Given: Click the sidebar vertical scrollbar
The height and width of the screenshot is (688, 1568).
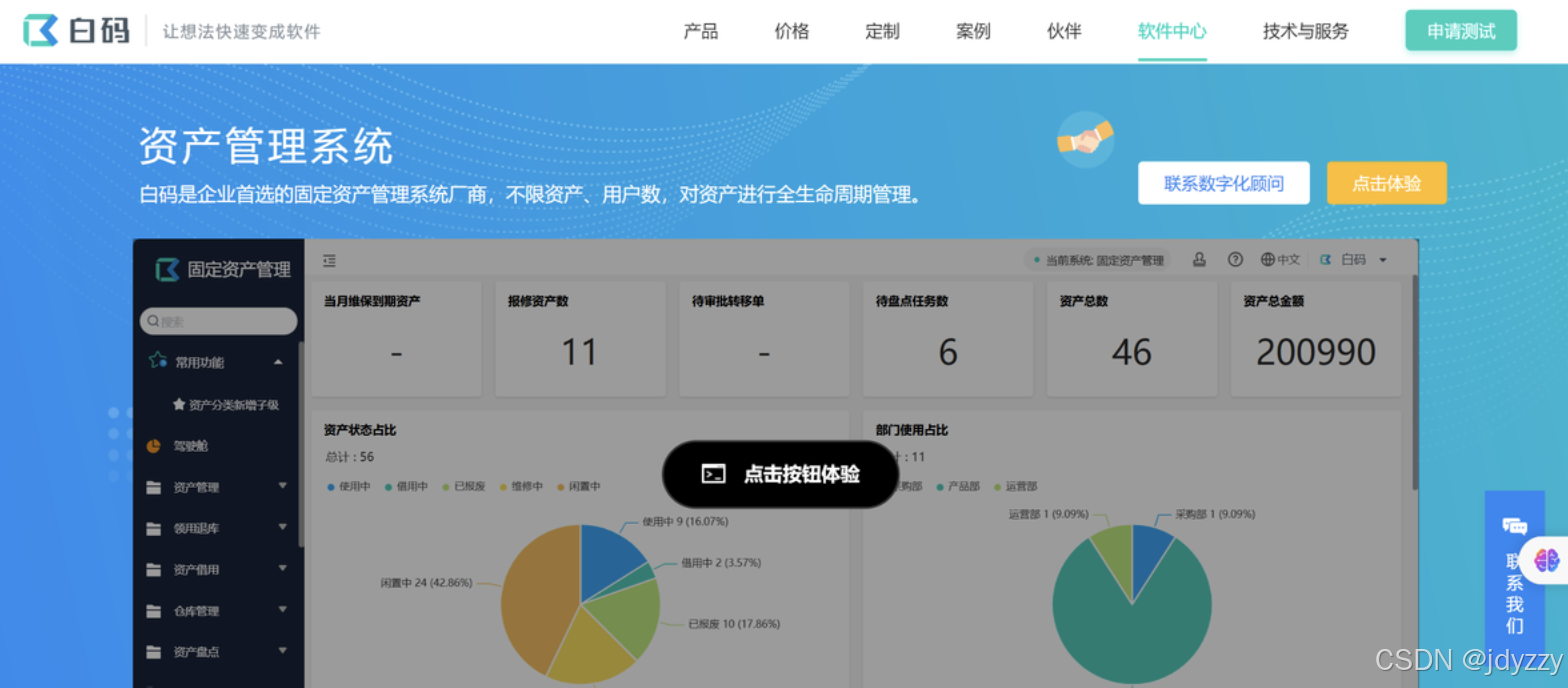Looking at the screenshot, I should click(x=300, y=444).
